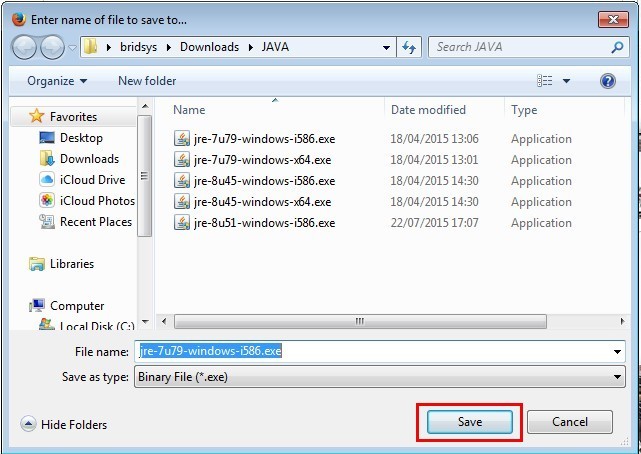Screen dimensions: 641x454
Task: Select Downloads in the address path
Action: pyautogui.click(x=209, y=47)
